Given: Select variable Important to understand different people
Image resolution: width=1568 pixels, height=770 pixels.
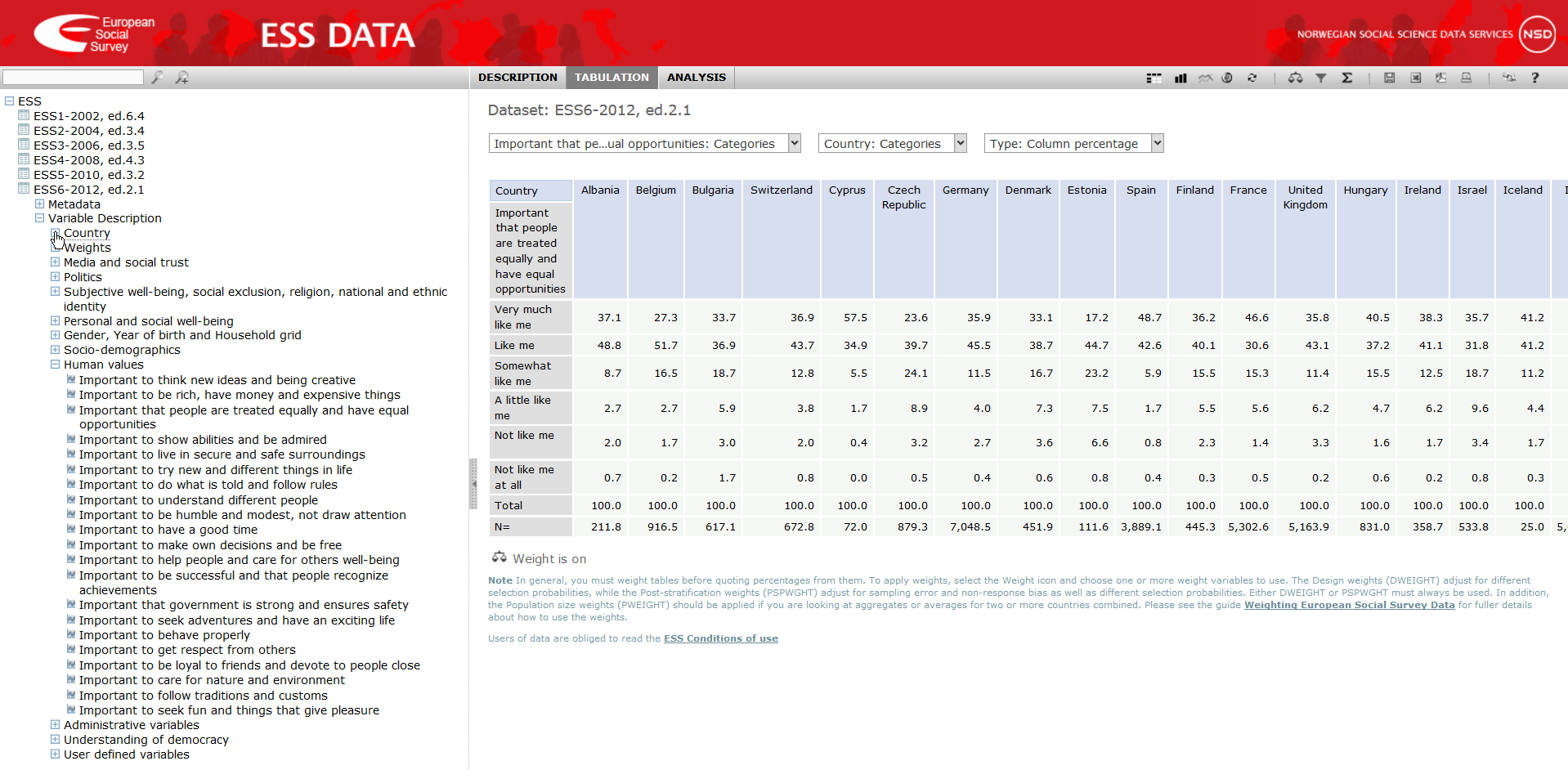Looking at the screenshot, I should click(199, 499).
